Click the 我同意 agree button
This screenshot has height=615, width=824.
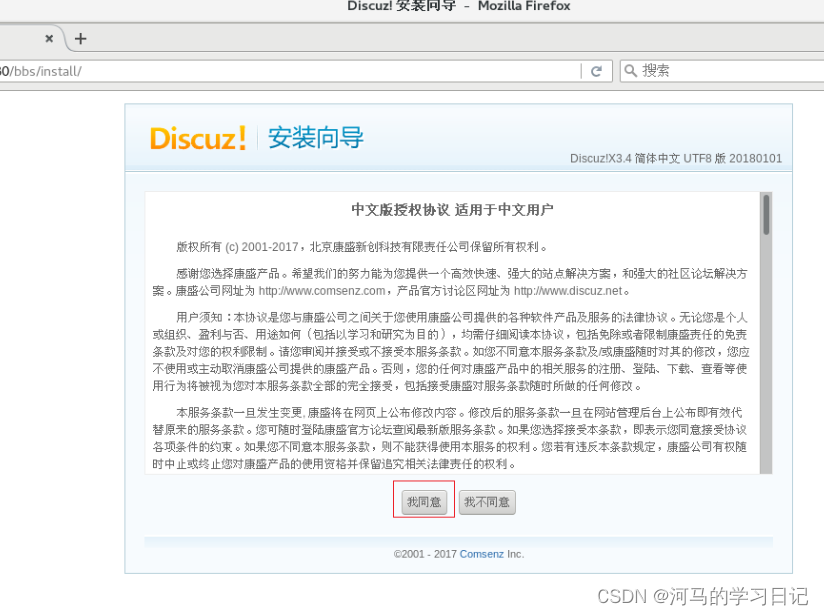tap(424, 502)
